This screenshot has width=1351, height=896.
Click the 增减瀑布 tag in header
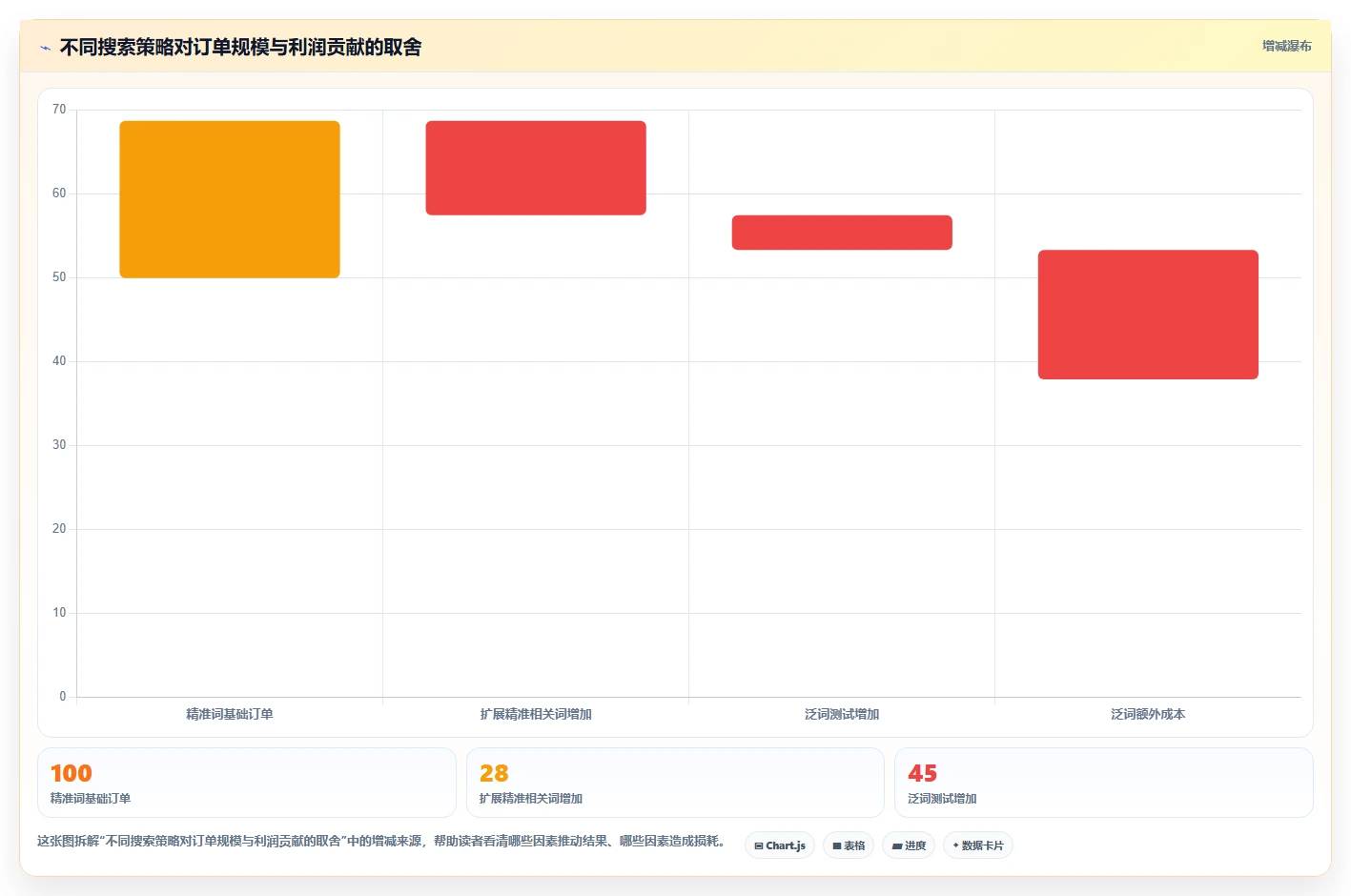point(1286,46)
